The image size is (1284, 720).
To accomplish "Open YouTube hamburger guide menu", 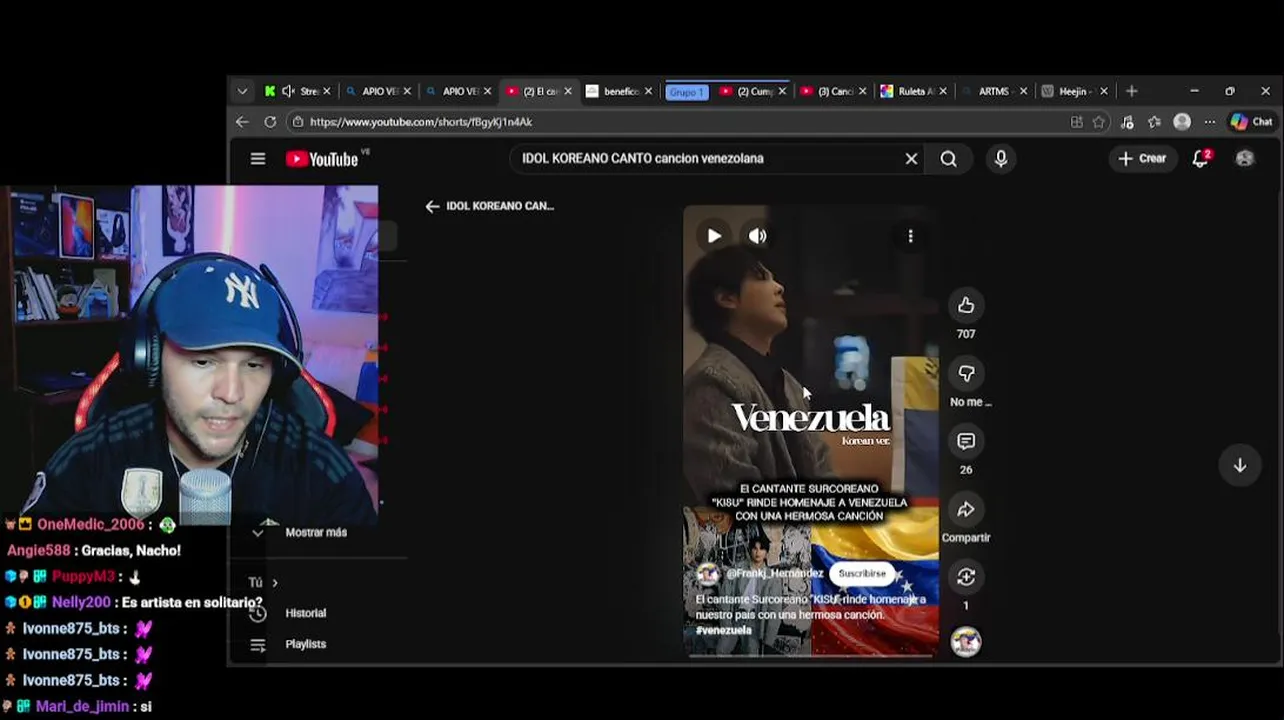I will (258, 159).
